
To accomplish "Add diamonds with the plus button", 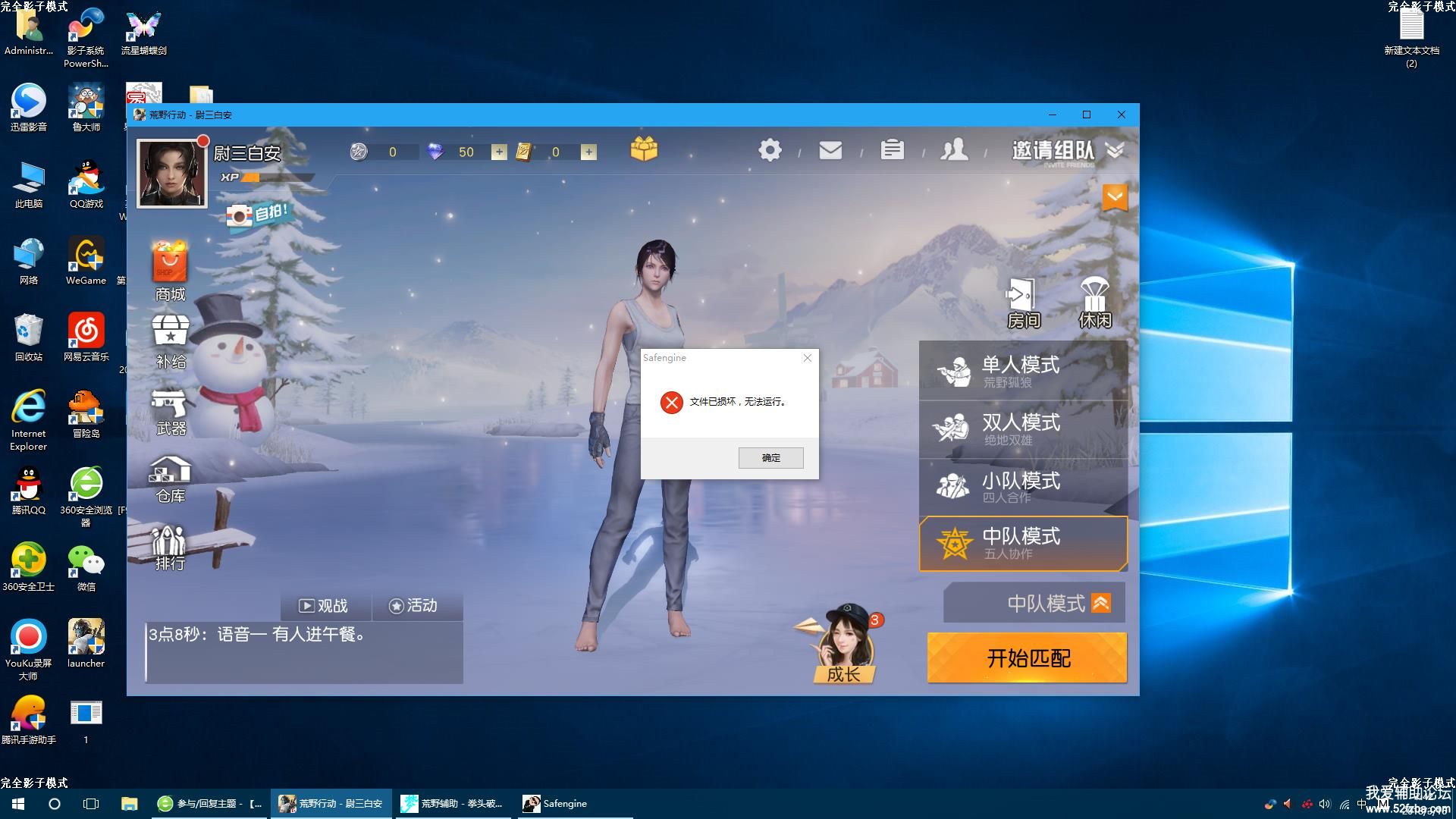I will click(x=499, y=152).
